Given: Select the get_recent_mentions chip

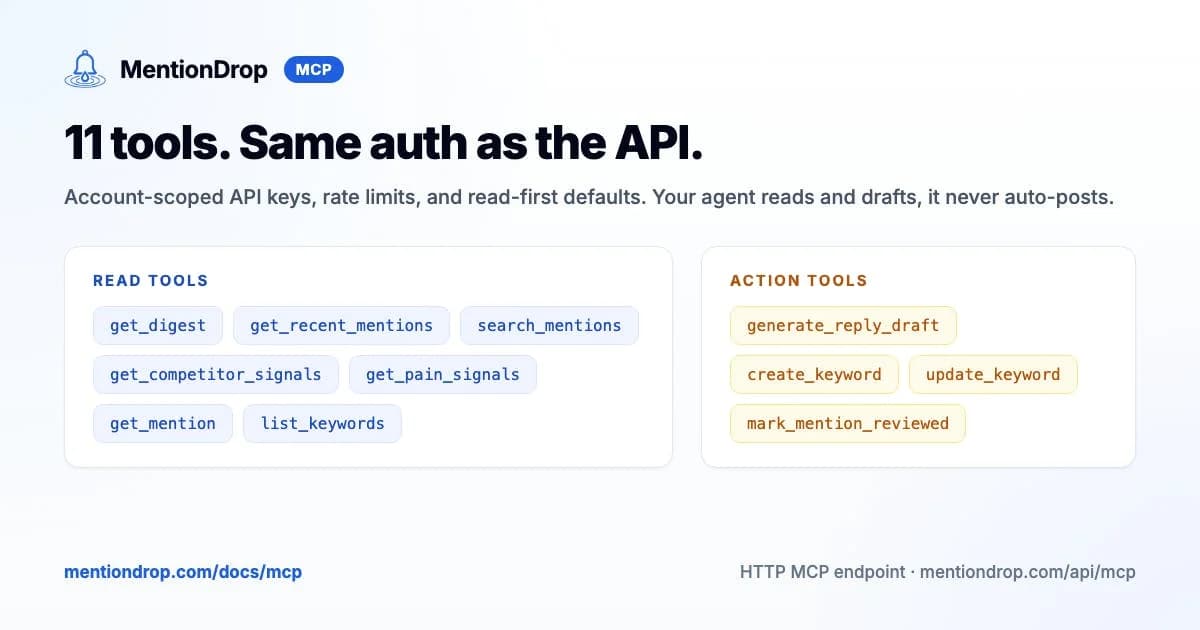Looking at the screenshot, I should click(341, 325).
